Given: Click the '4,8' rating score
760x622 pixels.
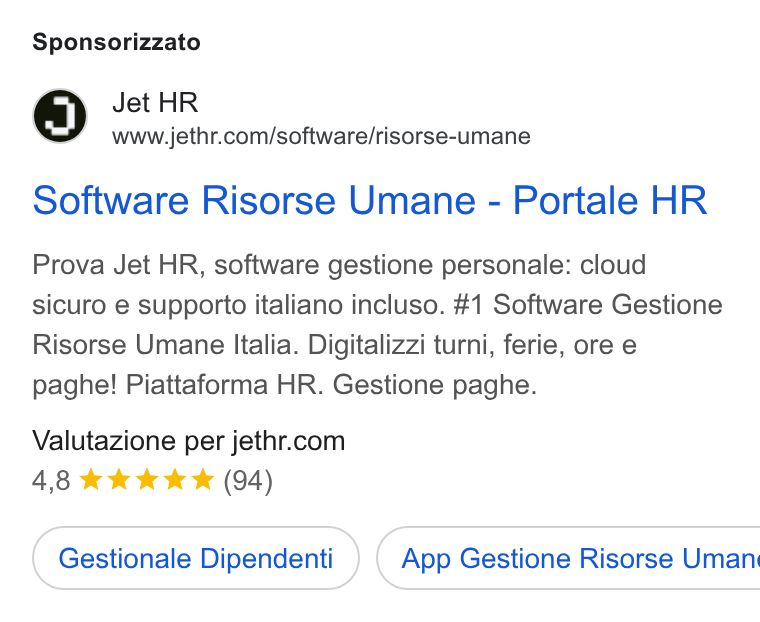Looking at the screenshot, I should pyautogui.click(x=51, y=481).
